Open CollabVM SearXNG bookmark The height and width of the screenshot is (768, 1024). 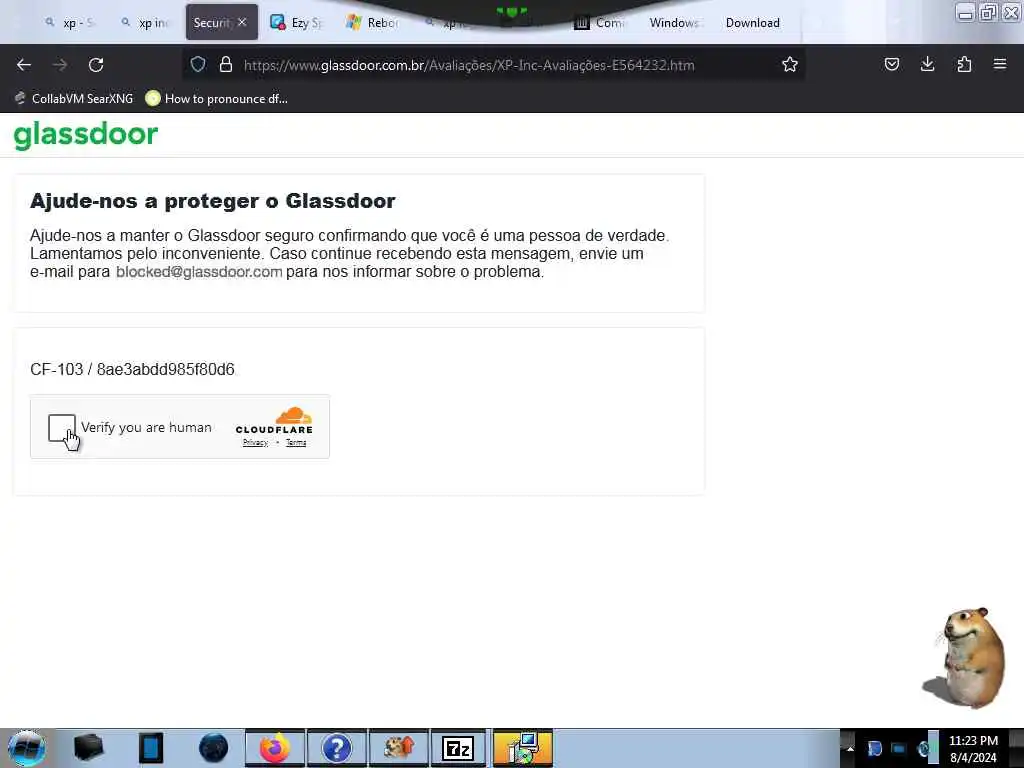point(74,99)
